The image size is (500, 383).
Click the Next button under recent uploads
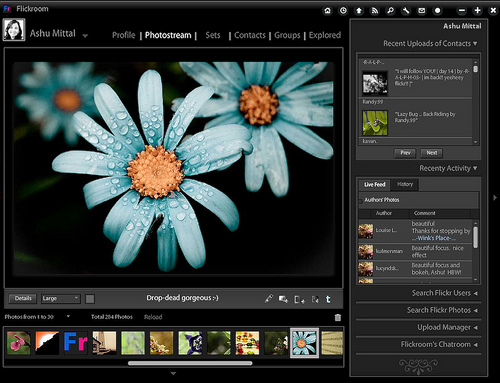431,153
